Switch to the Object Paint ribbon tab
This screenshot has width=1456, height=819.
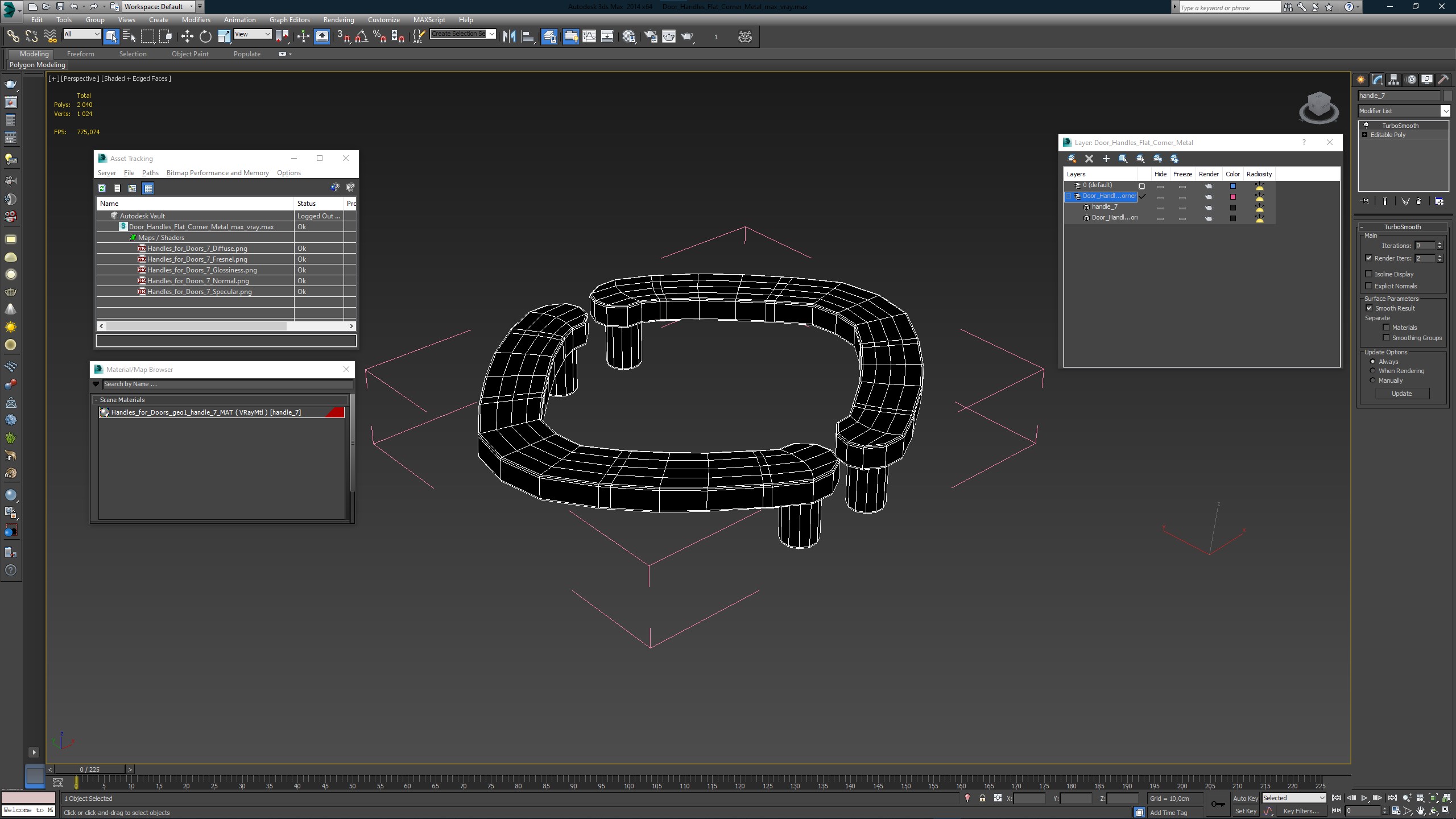[x=190, y=54]
